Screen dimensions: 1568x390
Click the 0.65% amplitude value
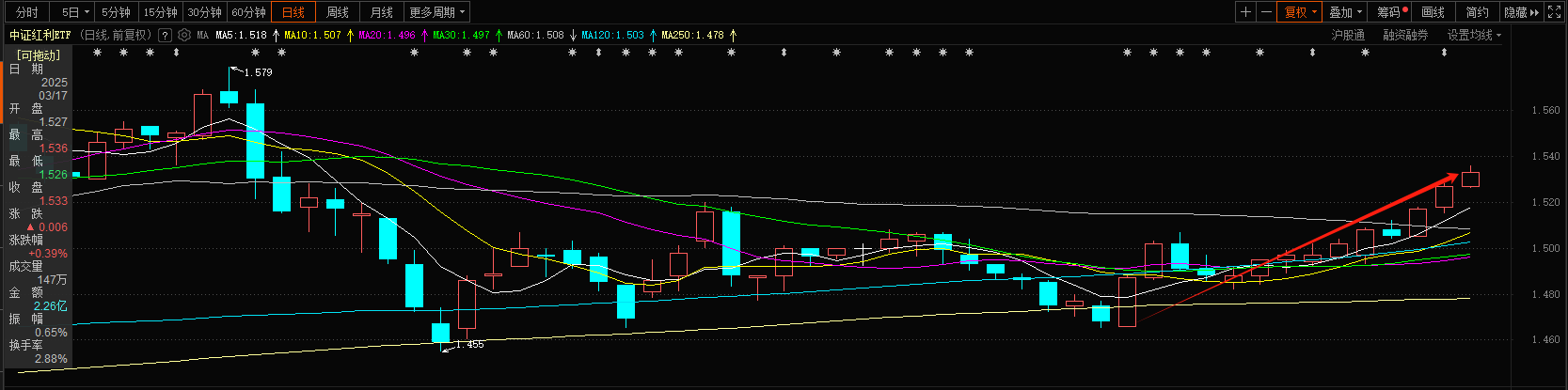[51, 333]
